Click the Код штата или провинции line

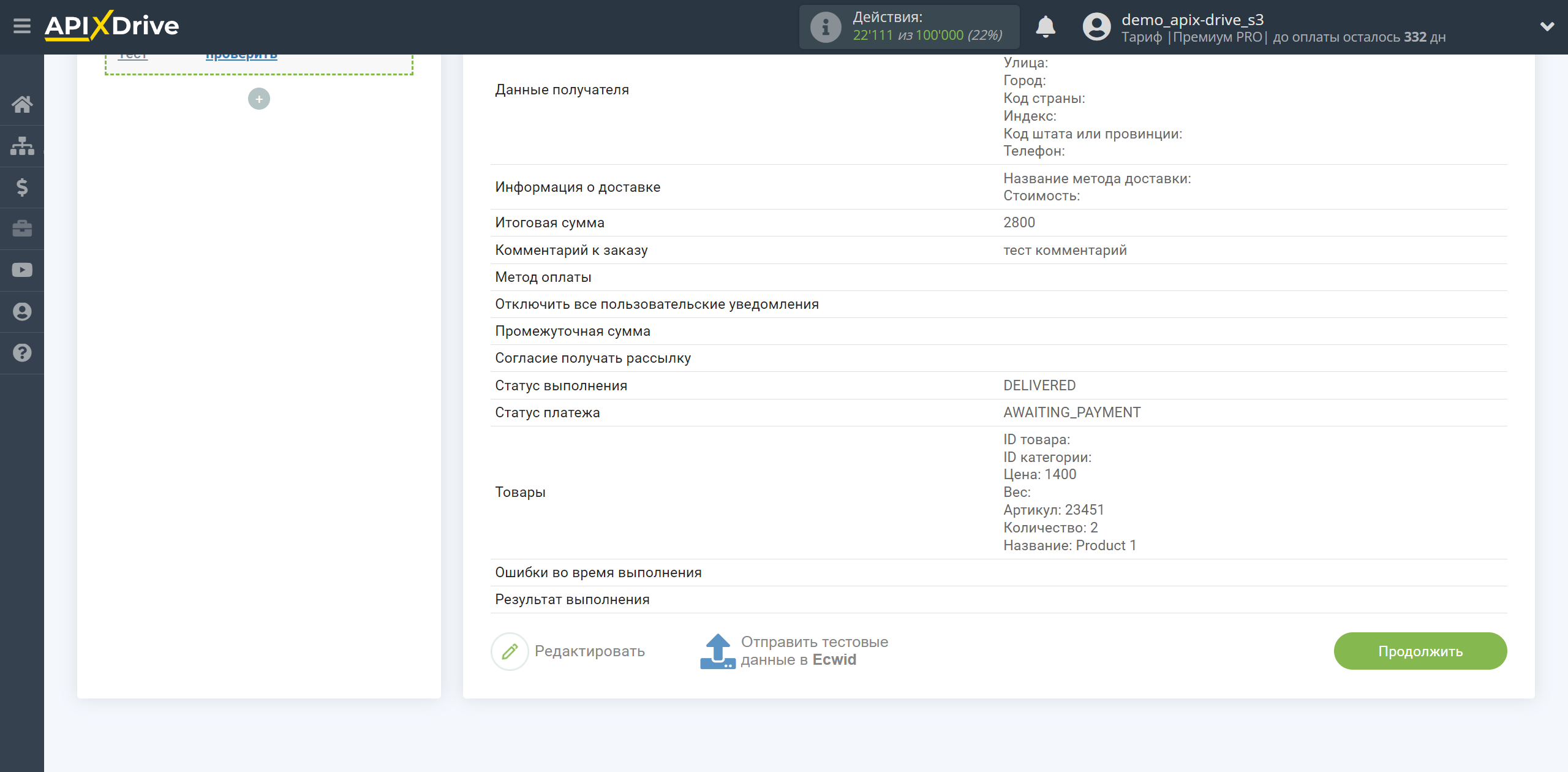tap(1093, 134)
